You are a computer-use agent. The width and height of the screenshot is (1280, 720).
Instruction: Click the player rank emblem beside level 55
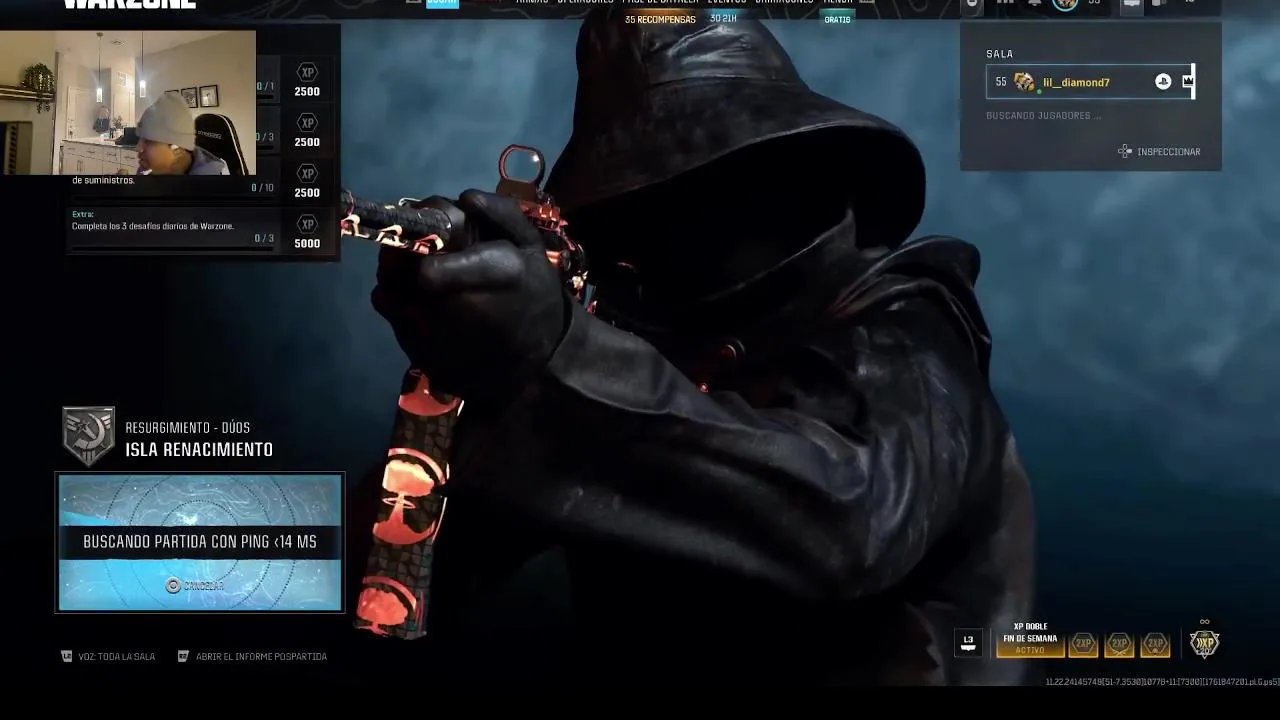(x=1025, y=82)
